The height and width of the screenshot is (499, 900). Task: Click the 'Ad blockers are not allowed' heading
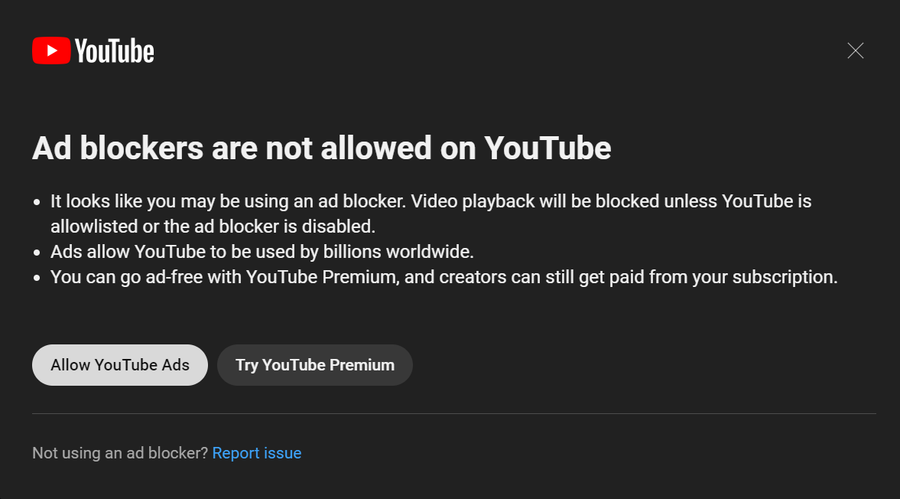point(321,148)
